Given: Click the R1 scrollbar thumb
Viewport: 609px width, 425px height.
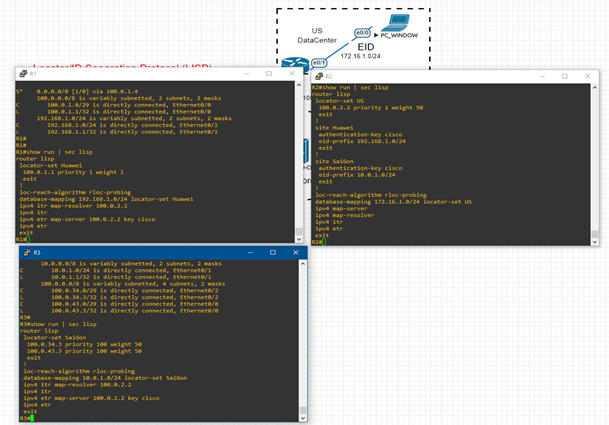Looking at the screenshot, I should click(x=299, y=231).
